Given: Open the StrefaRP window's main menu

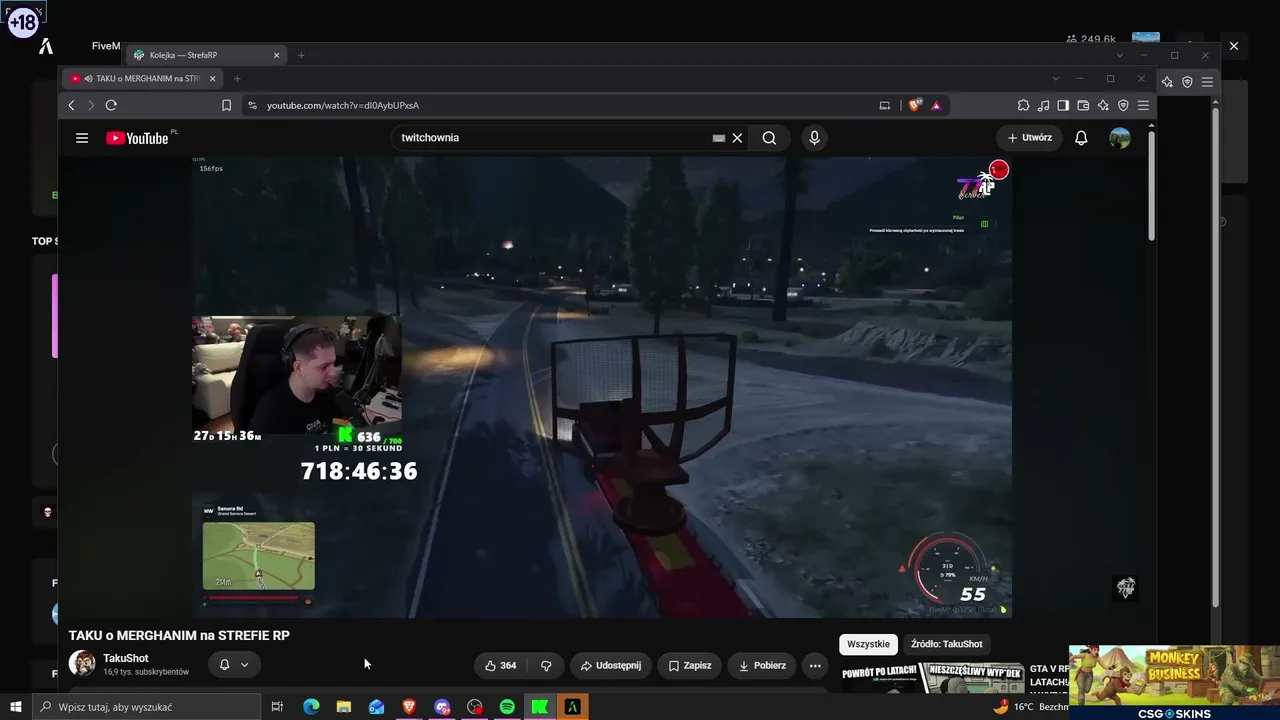Looking at the screenshot, I should pos(1207,82).
